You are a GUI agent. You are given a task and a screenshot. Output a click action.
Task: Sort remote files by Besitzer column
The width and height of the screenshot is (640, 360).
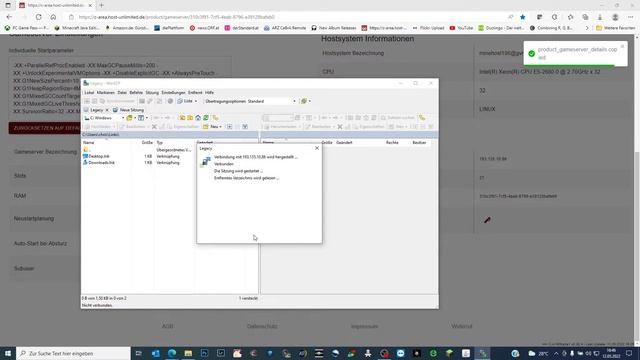419,143
